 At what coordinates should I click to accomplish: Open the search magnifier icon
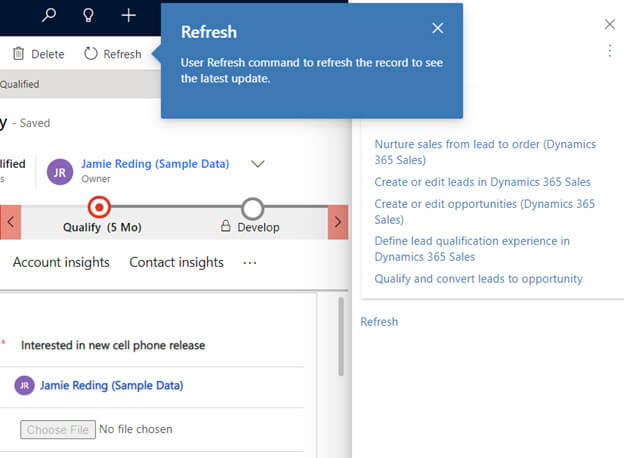[49, 15]
